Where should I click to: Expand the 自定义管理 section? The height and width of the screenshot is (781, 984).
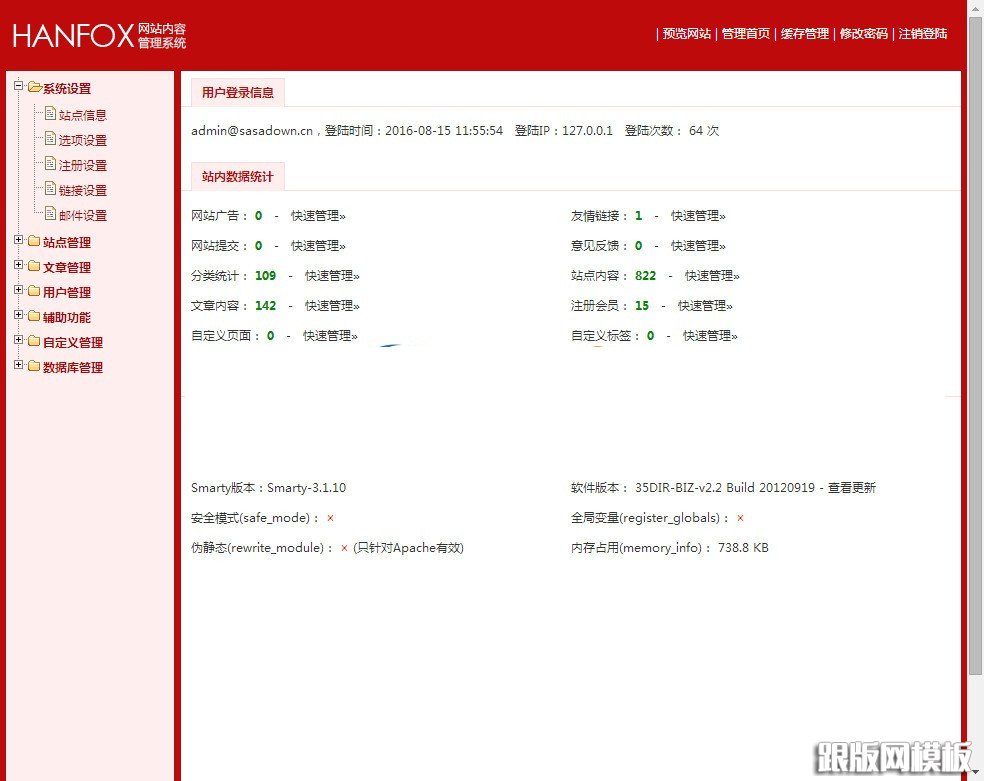18,341
